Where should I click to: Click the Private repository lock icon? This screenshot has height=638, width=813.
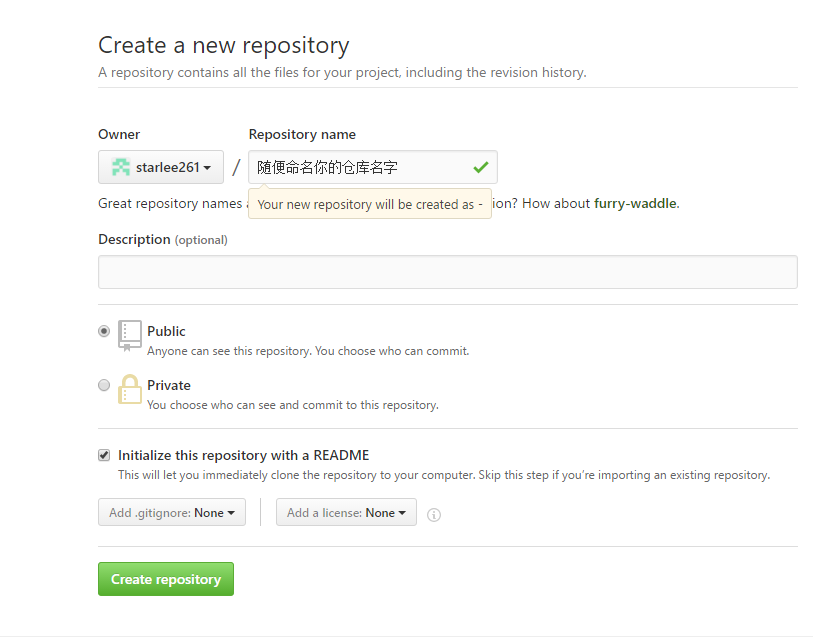click(130, 389)
